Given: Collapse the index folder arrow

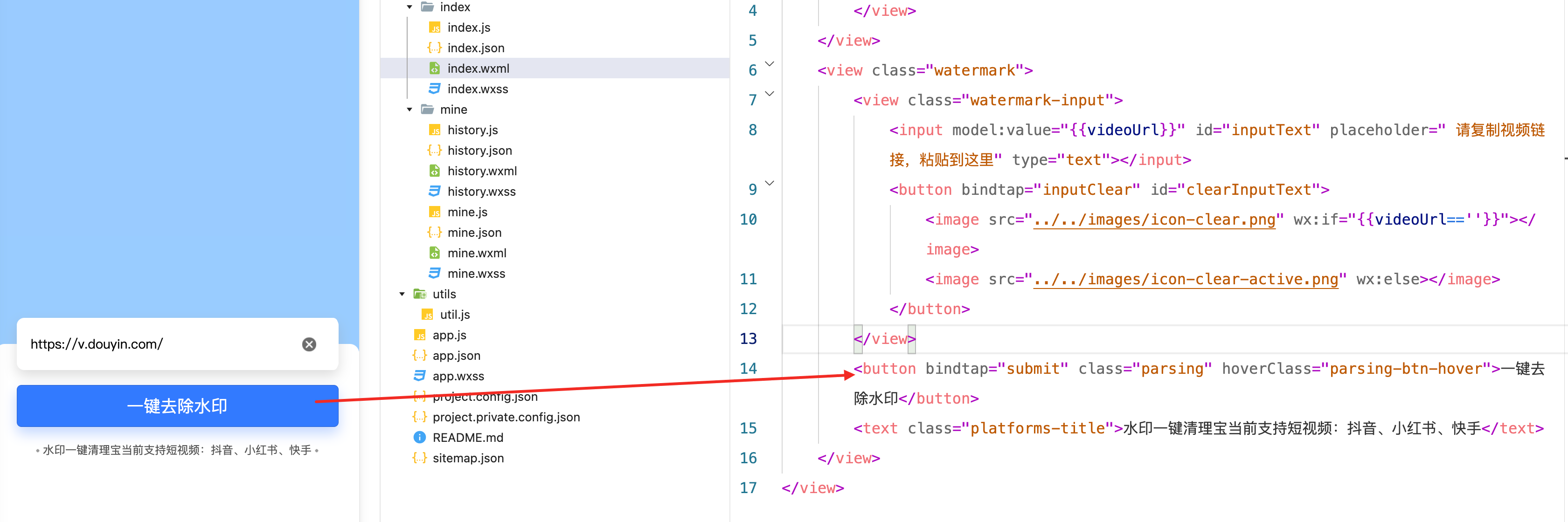Looking at the screenshot, I should pos(409,7).
